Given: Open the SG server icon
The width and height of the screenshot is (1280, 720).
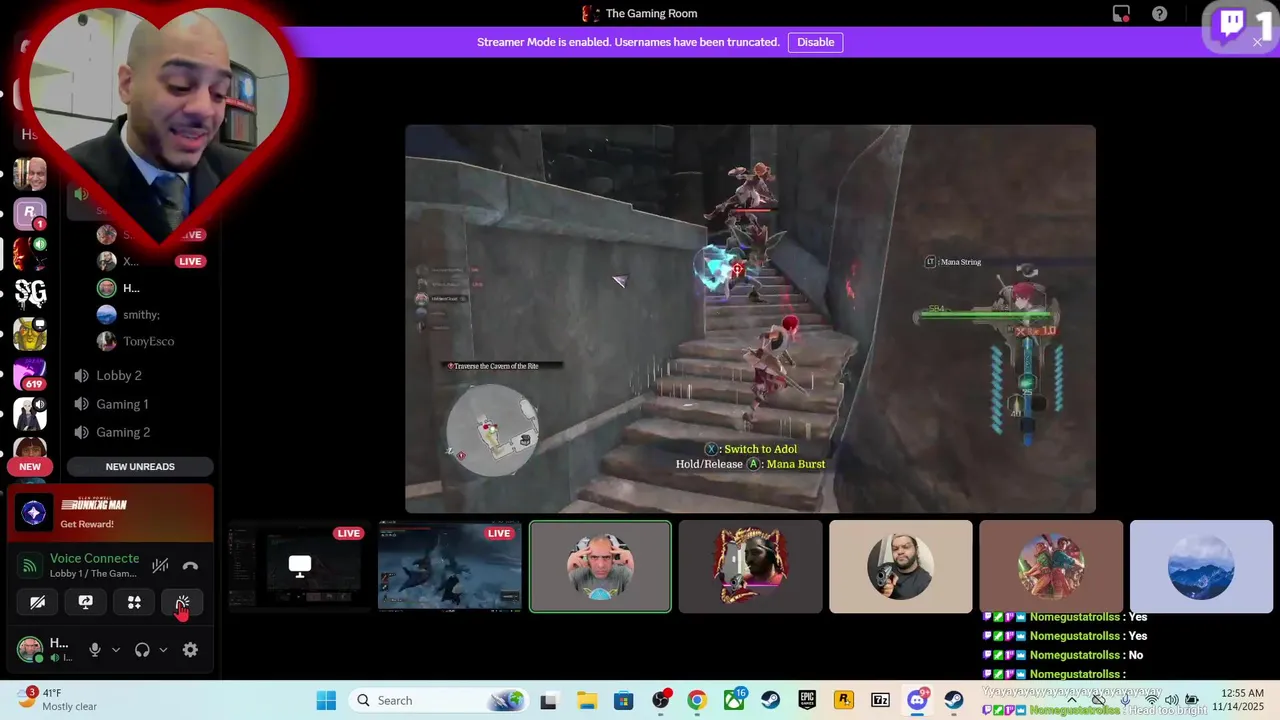Looking at the screenshot, I should pos(30,293).
